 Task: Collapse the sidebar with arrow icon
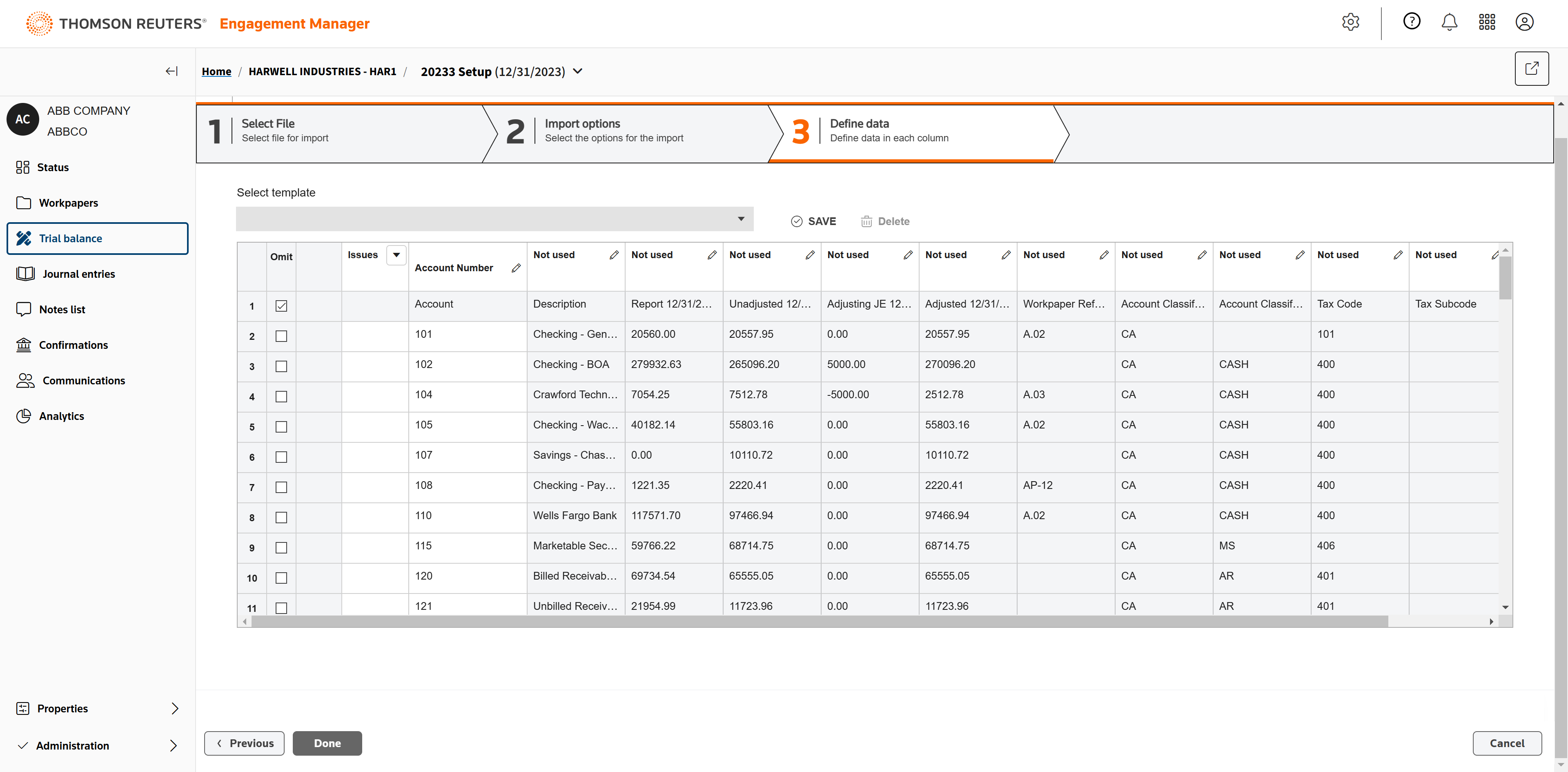(171, 71)
